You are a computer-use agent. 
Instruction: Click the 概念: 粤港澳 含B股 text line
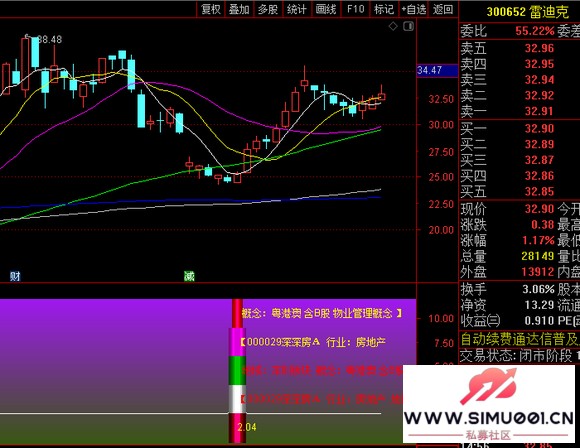coord(322,313)
